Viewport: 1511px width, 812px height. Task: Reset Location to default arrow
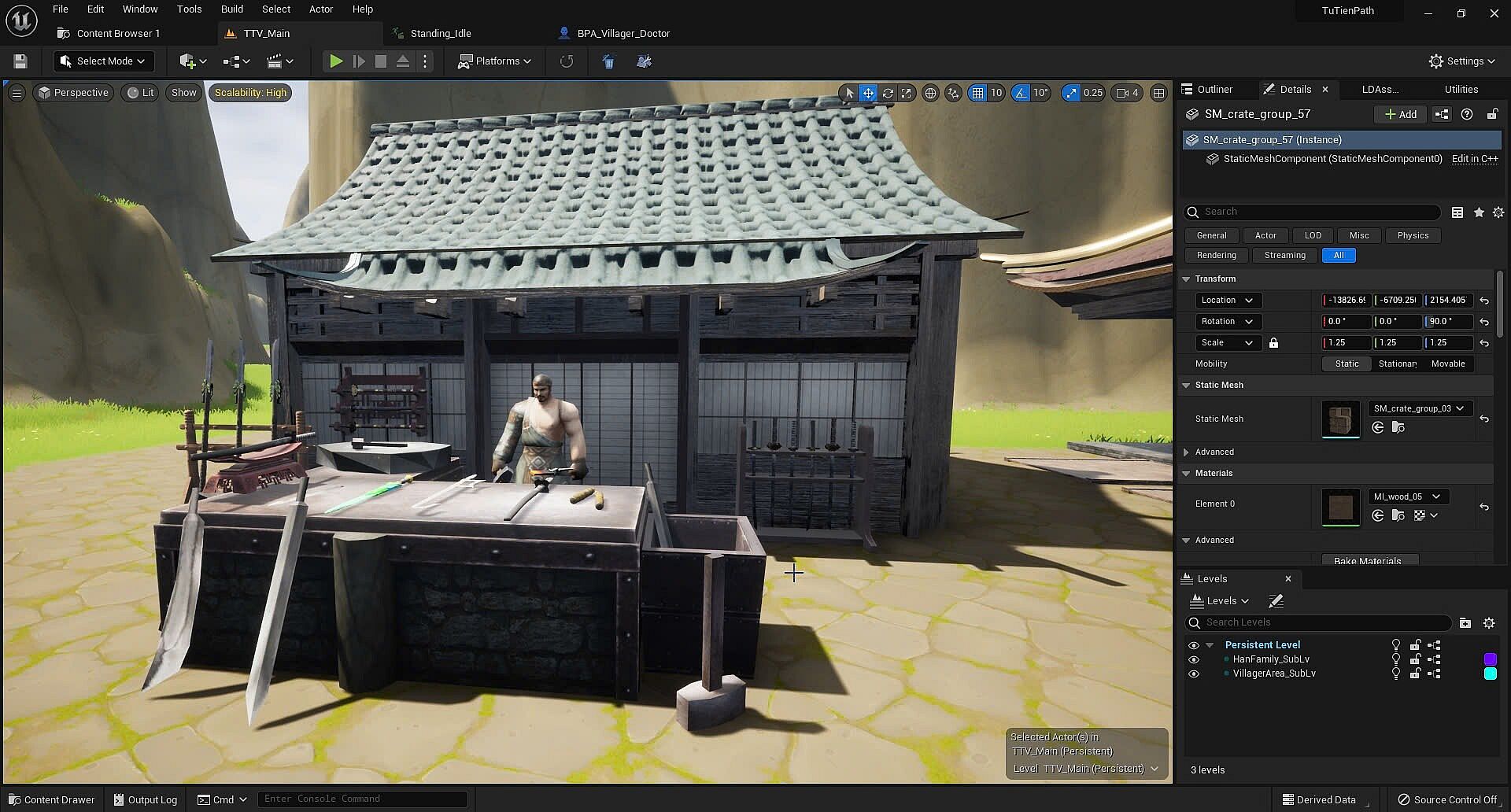click(x=1484, y=301)
